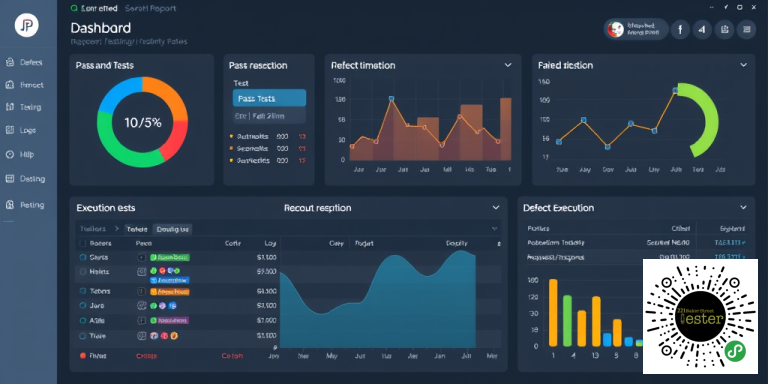Image resolution: width=768 pixels, height=384 pixels.
Task: Click the round clipboard-chart header button
Action: [724, 29]
